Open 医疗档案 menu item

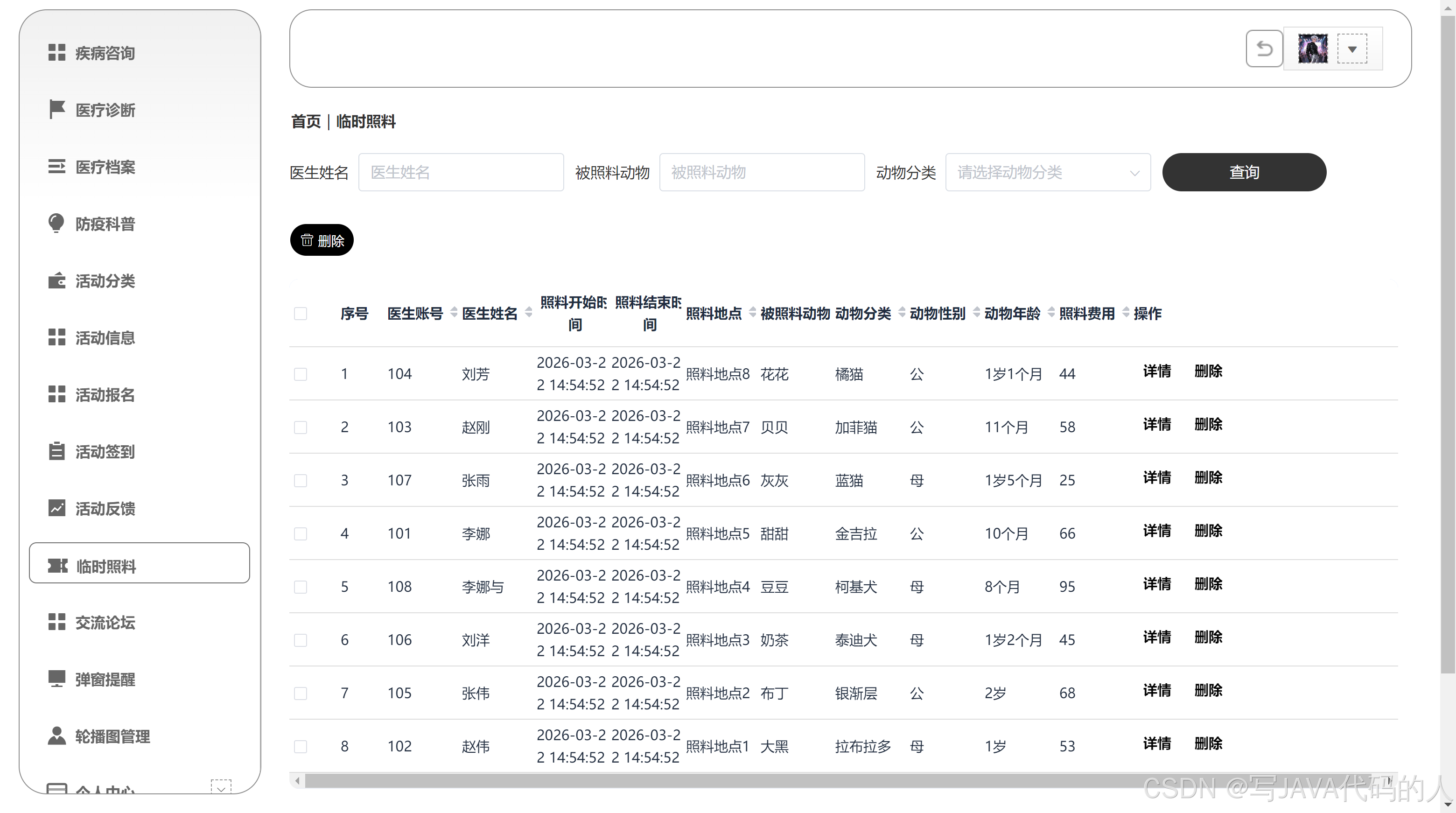click(140, 167)
